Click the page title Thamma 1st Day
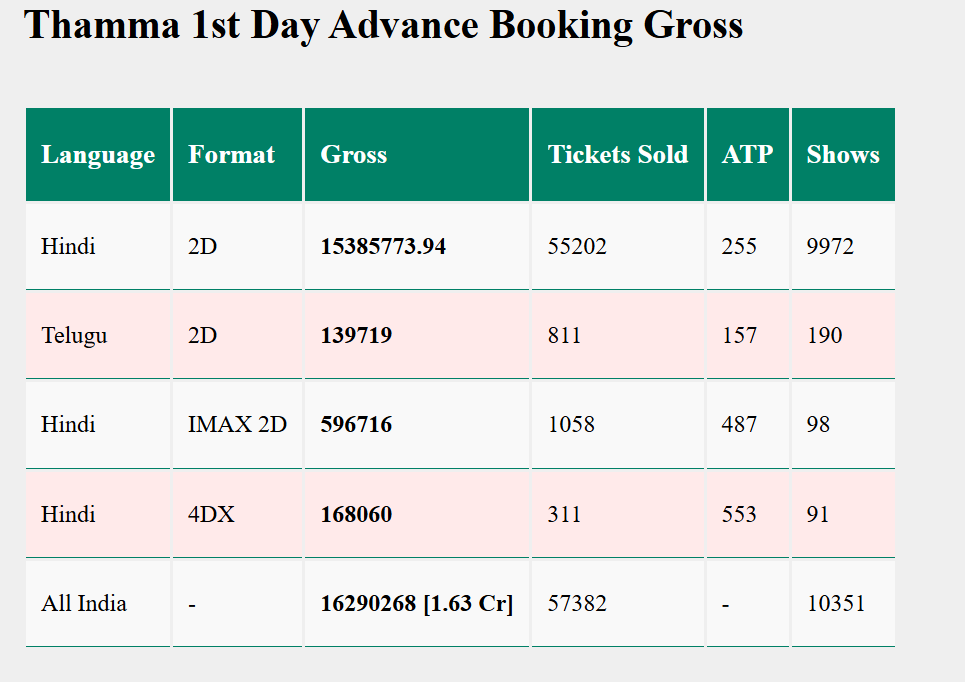This screenshot has height=682, width=965. click(383, 26)
